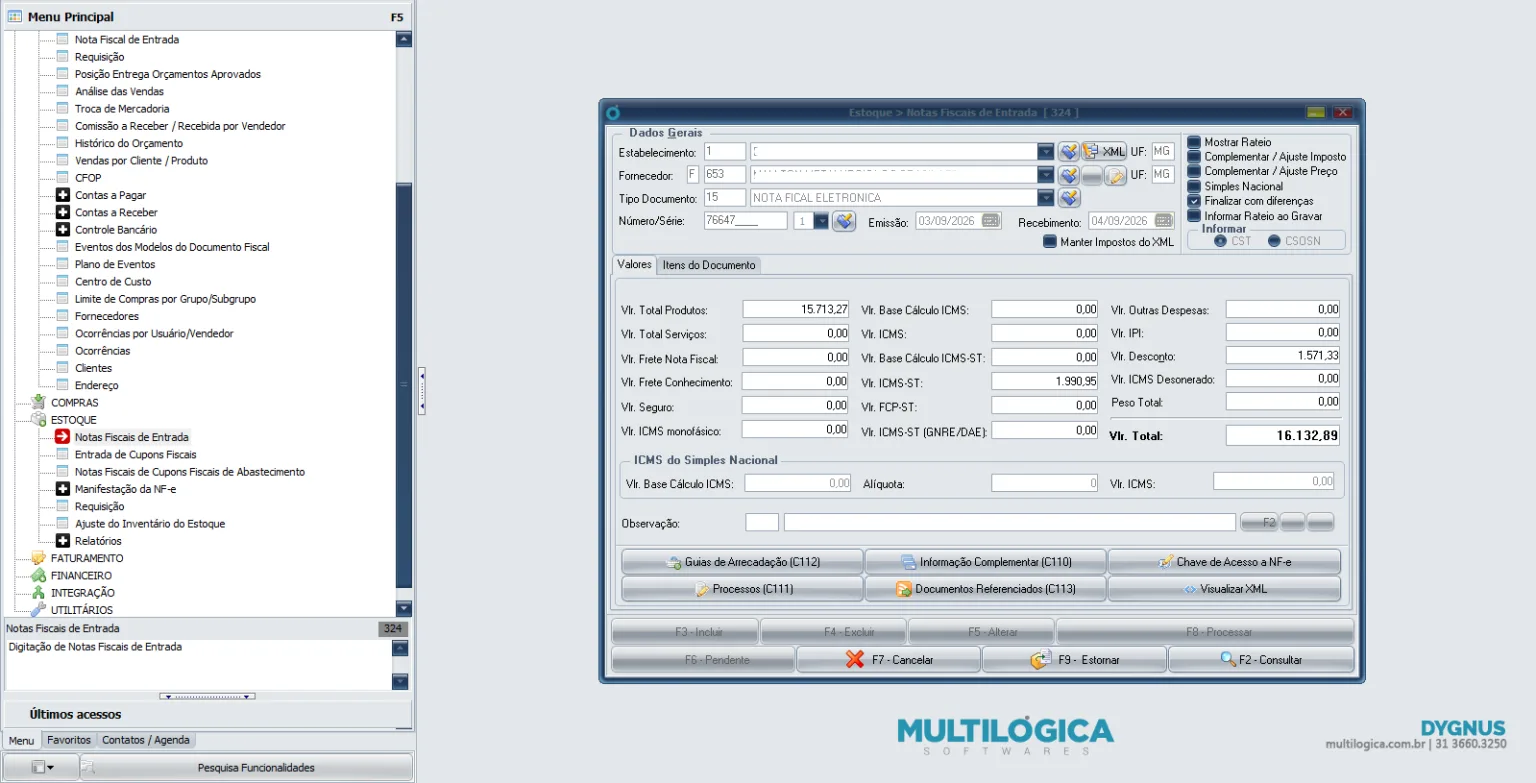This screenshot has height=783, width=1536.
Task: Click the form icon beside CFOP tree entry
Action: pyautogui.click(x=62, y=178)
